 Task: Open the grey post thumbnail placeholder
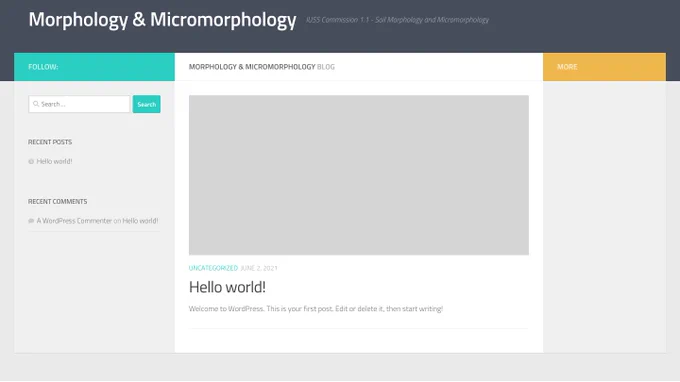pyautogui.click(x=359, y=175)
